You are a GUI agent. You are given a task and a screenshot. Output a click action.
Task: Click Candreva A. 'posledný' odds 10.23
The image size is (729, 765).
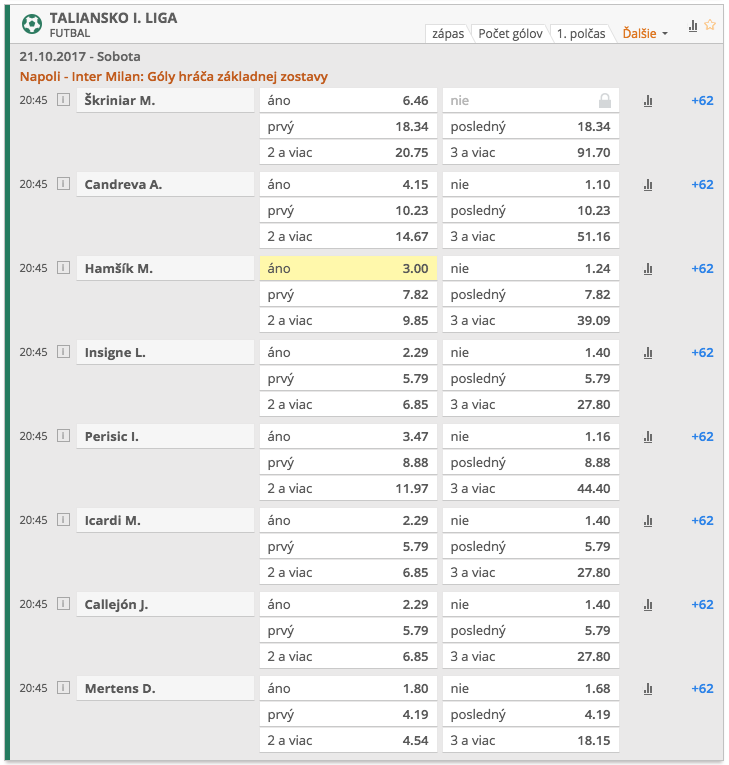[x=530, y=211]
